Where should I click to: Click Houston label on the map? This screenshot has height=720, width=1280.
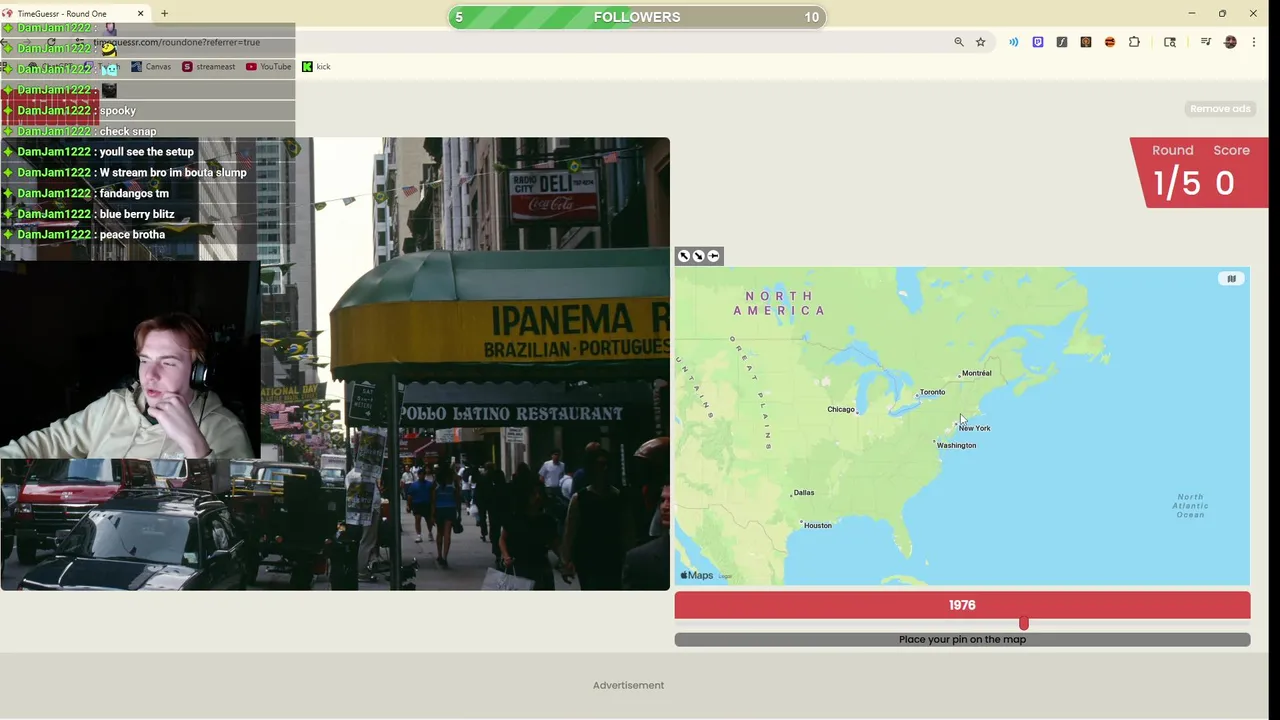click(817, 525)
